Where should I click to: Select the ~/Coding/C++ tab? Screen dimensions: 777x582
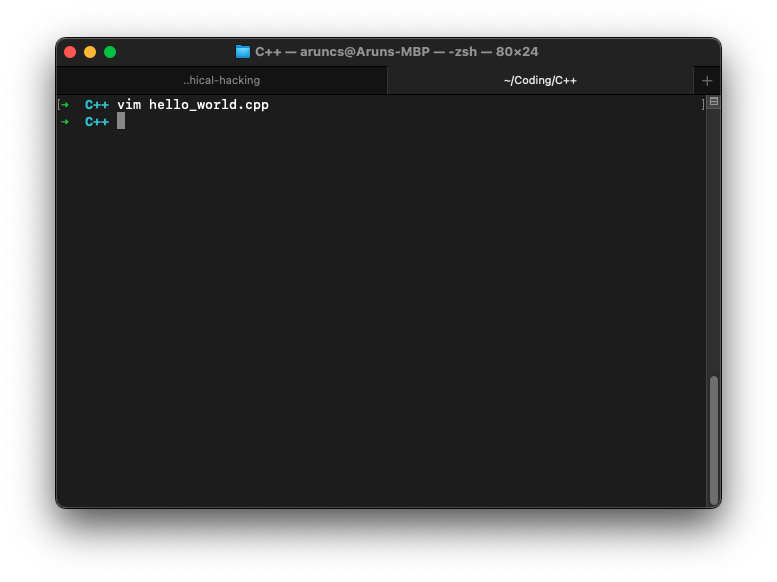pos(540,80)
